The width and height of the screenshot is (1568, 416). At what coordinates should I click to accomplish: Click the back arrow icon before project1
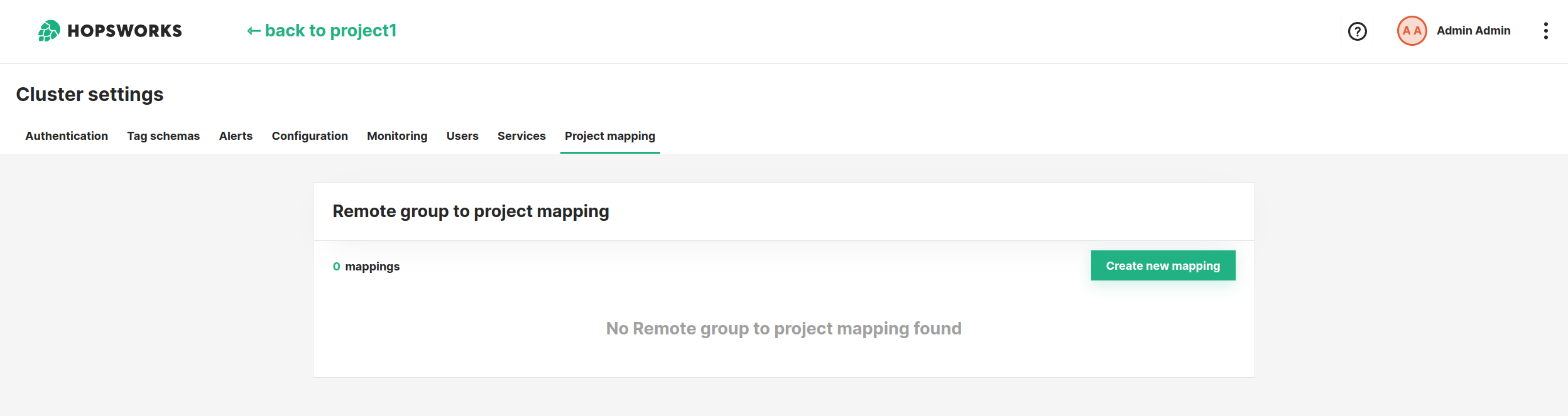tap(254, 31)
